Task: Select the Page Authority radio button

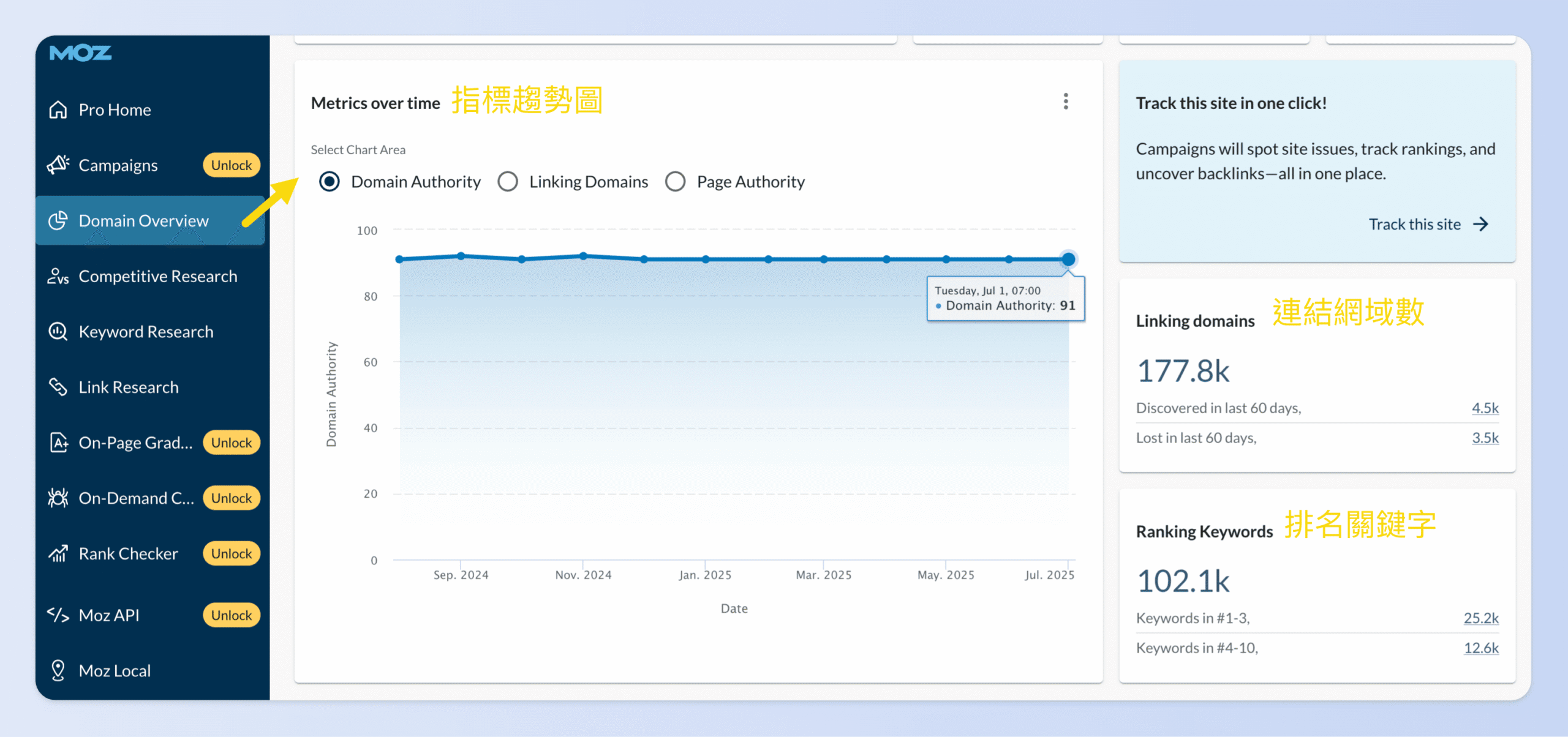Action: (x=676, y=181)
